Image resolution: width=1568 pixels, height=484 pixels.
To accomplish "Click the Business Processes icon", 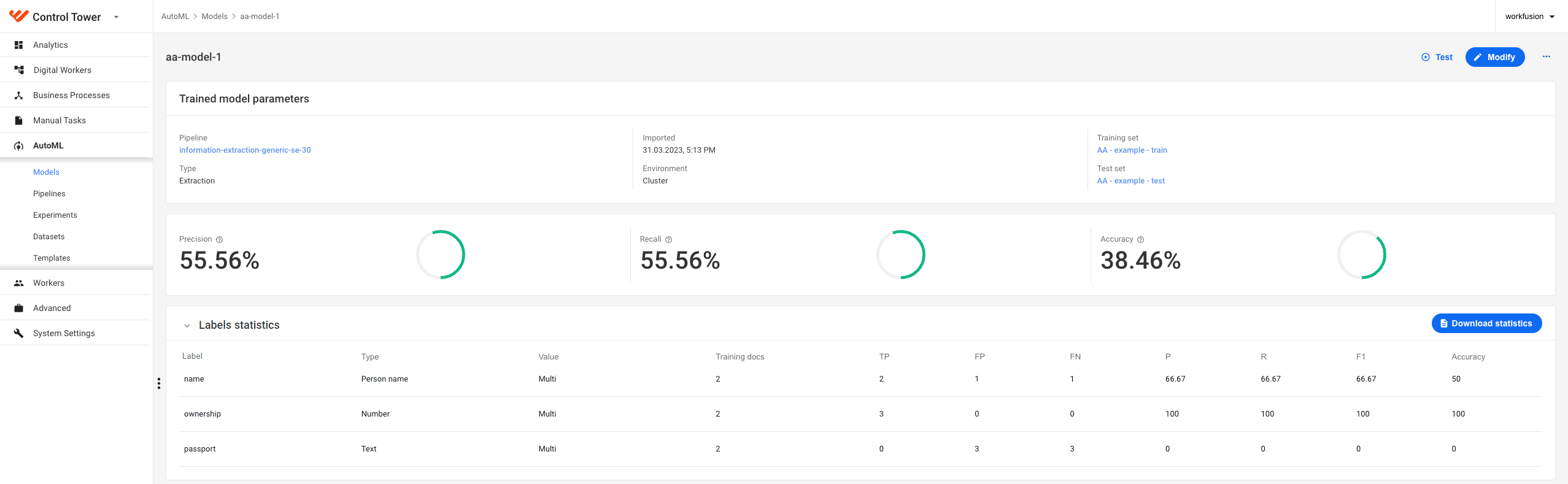I will (18, 95).
